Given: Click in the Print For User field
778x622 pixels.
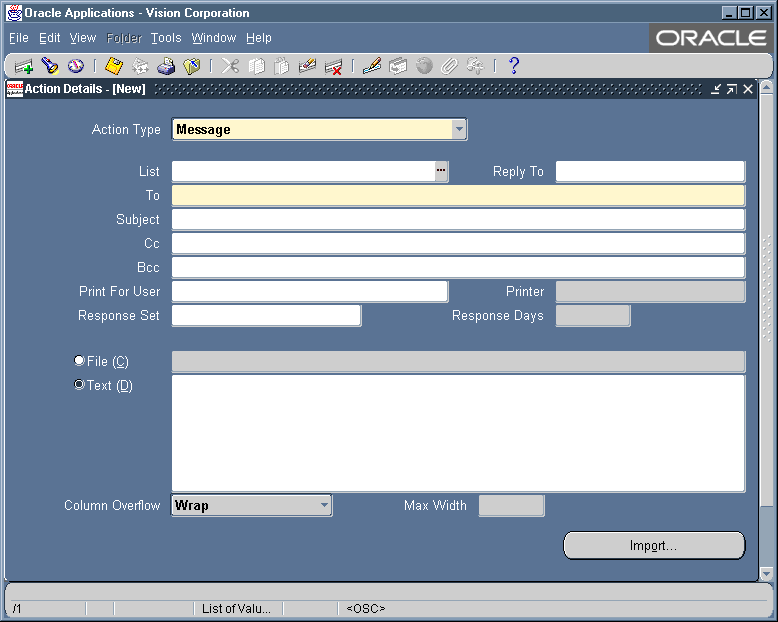Looking at the screenshot, I should coord(310,292).
